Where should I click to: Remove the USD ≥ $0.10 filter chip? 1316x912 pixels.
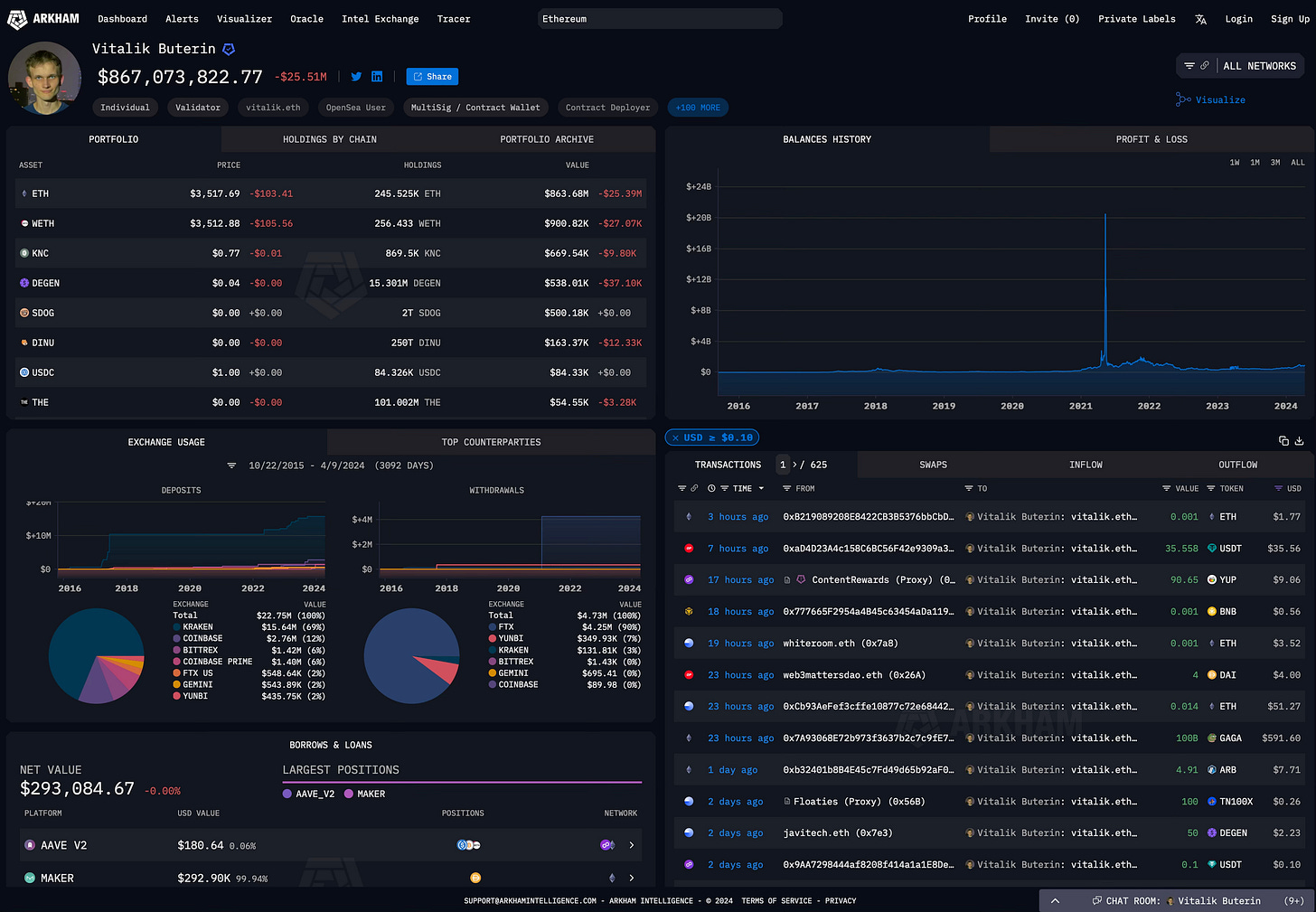[675, 437]
